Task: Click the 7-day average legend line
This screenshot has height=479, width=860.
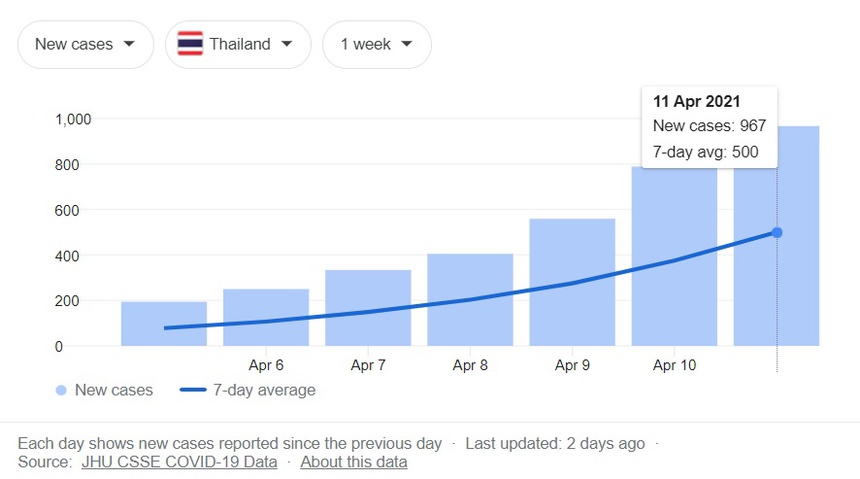Action: (193, 390)
